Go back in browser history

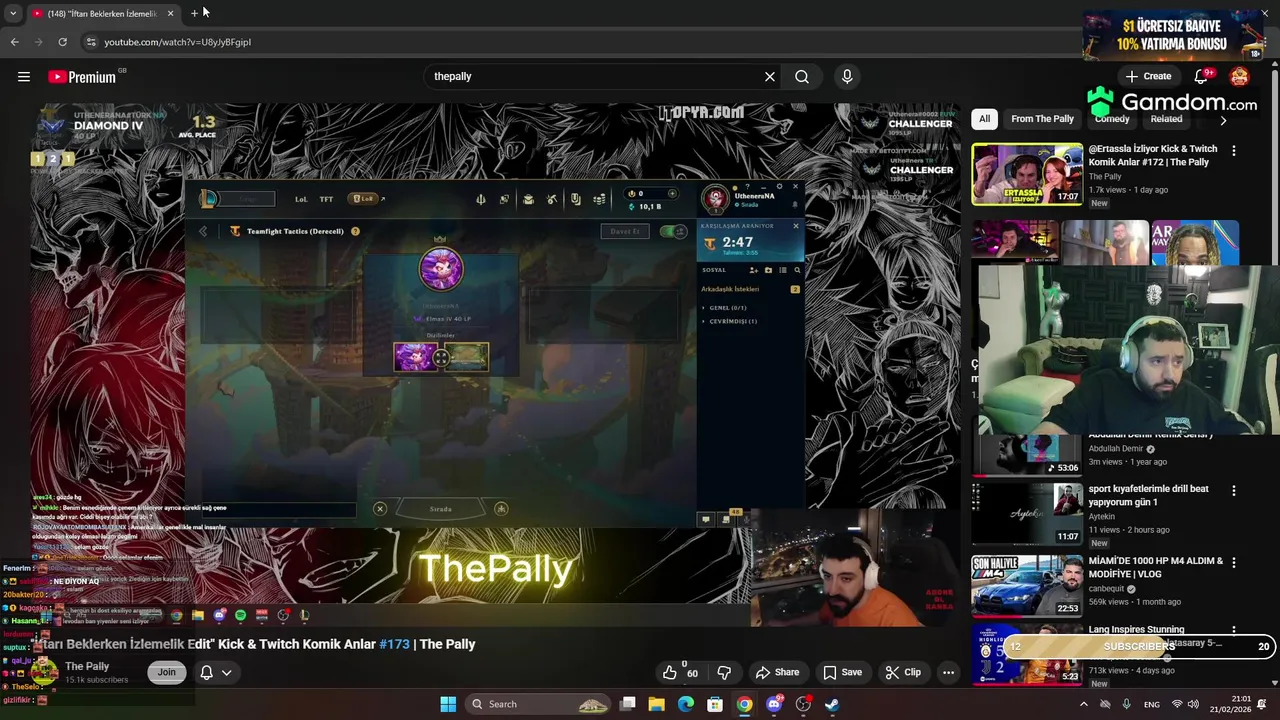click(14, 42)
